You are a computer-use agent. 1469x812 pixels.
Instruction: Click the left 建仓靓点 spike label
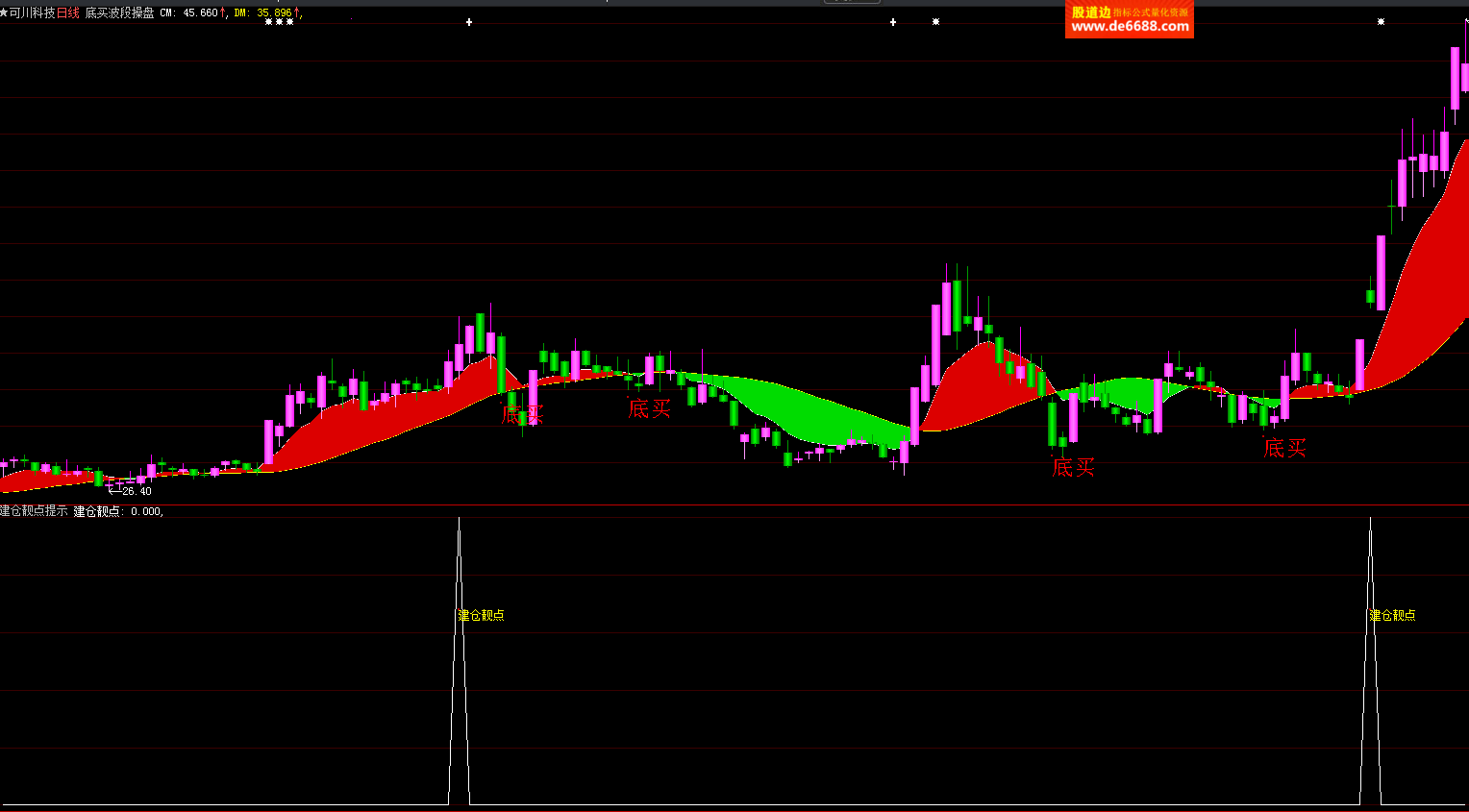tap(481, 615)
